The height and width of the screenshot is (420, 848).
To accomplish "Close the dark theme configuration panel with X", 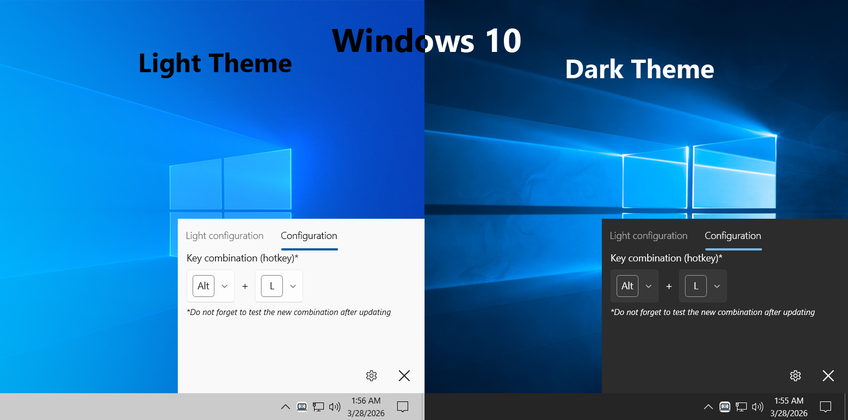I will (x=828, y=376).
